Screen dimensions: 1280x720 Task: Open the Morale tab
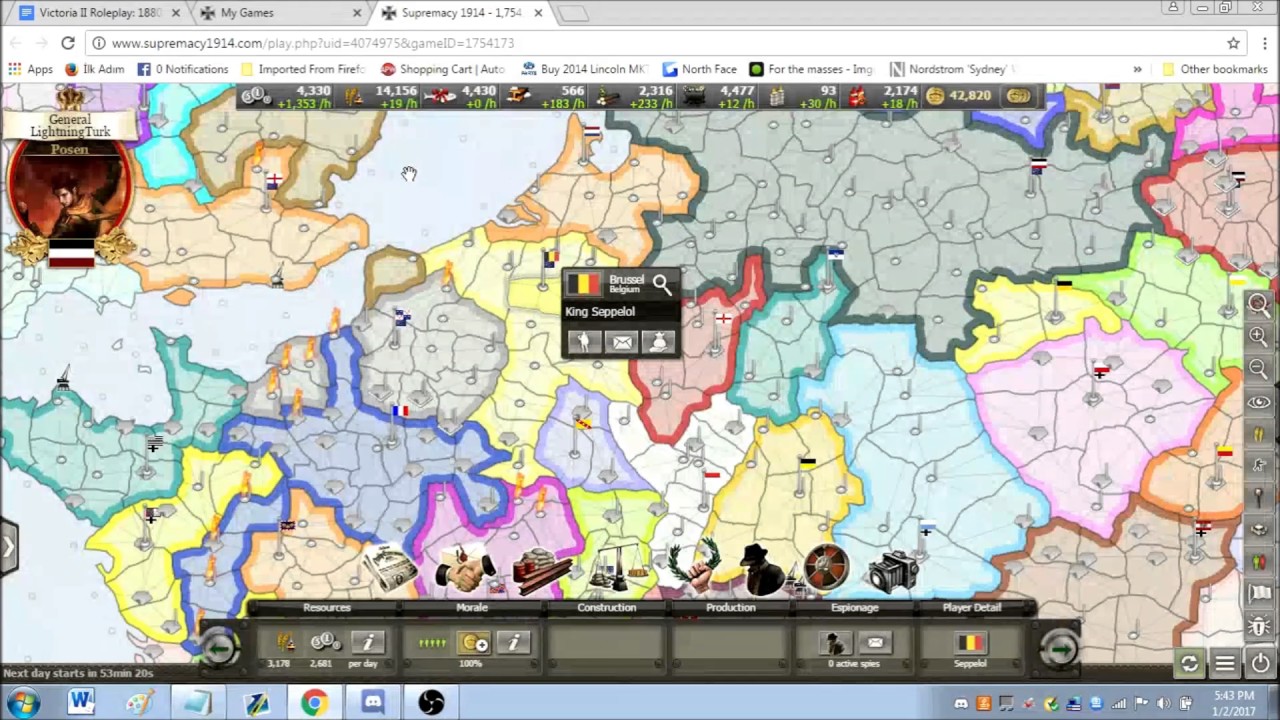tap(472, 607)
